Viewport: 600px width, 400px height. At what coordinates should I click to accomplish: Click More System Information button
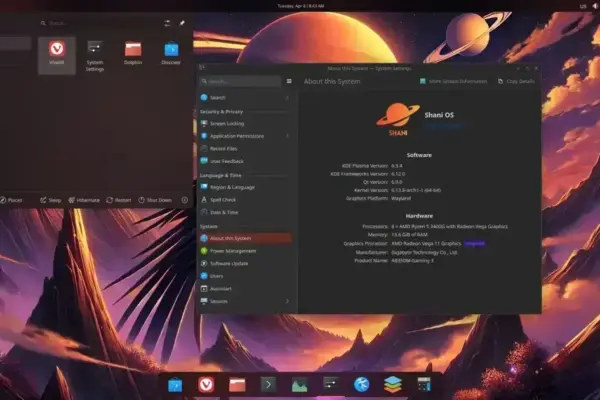[453, 81]
